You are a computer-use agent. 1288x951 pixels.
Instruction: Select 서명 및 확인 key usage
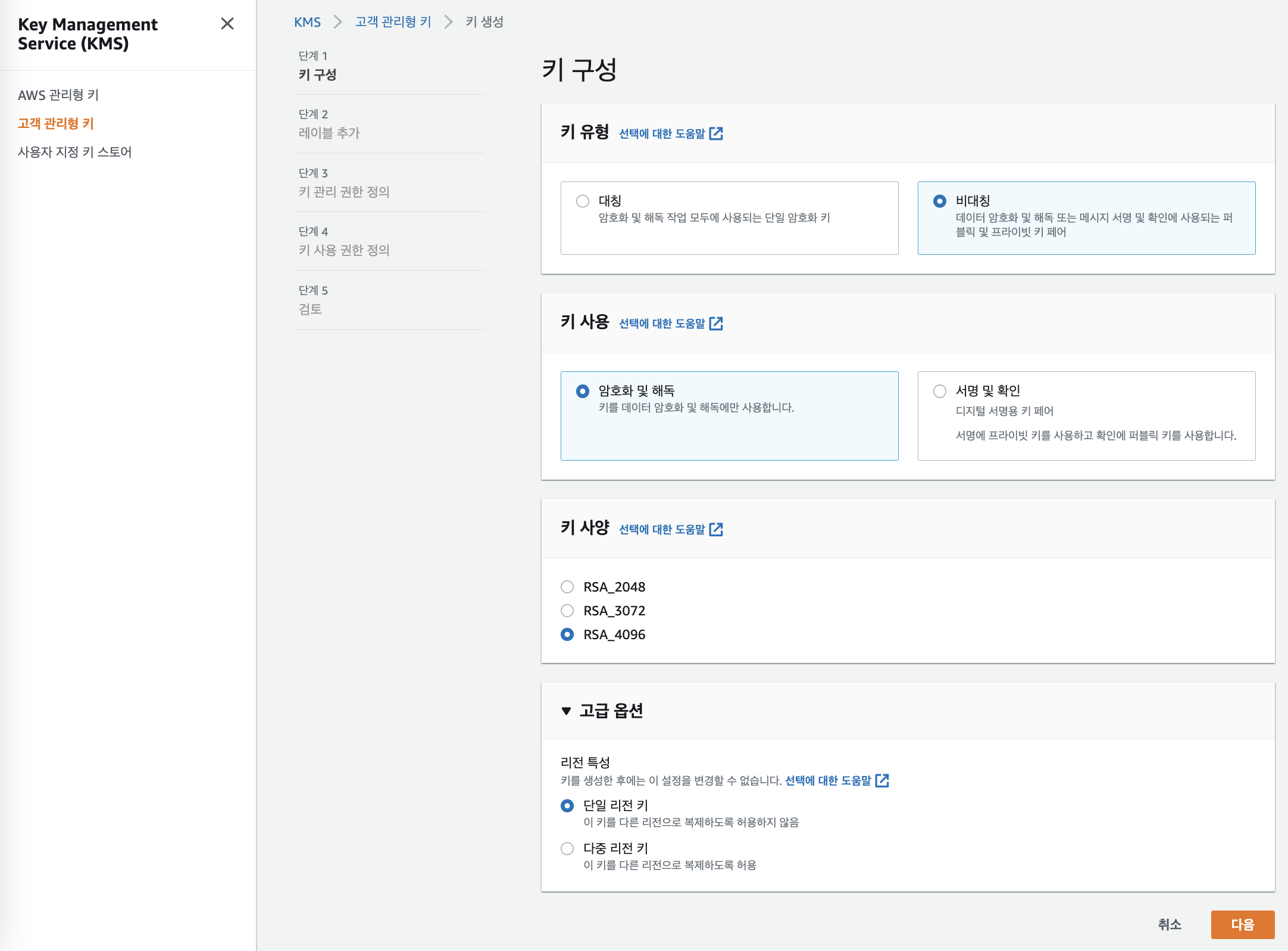(940, 391)
